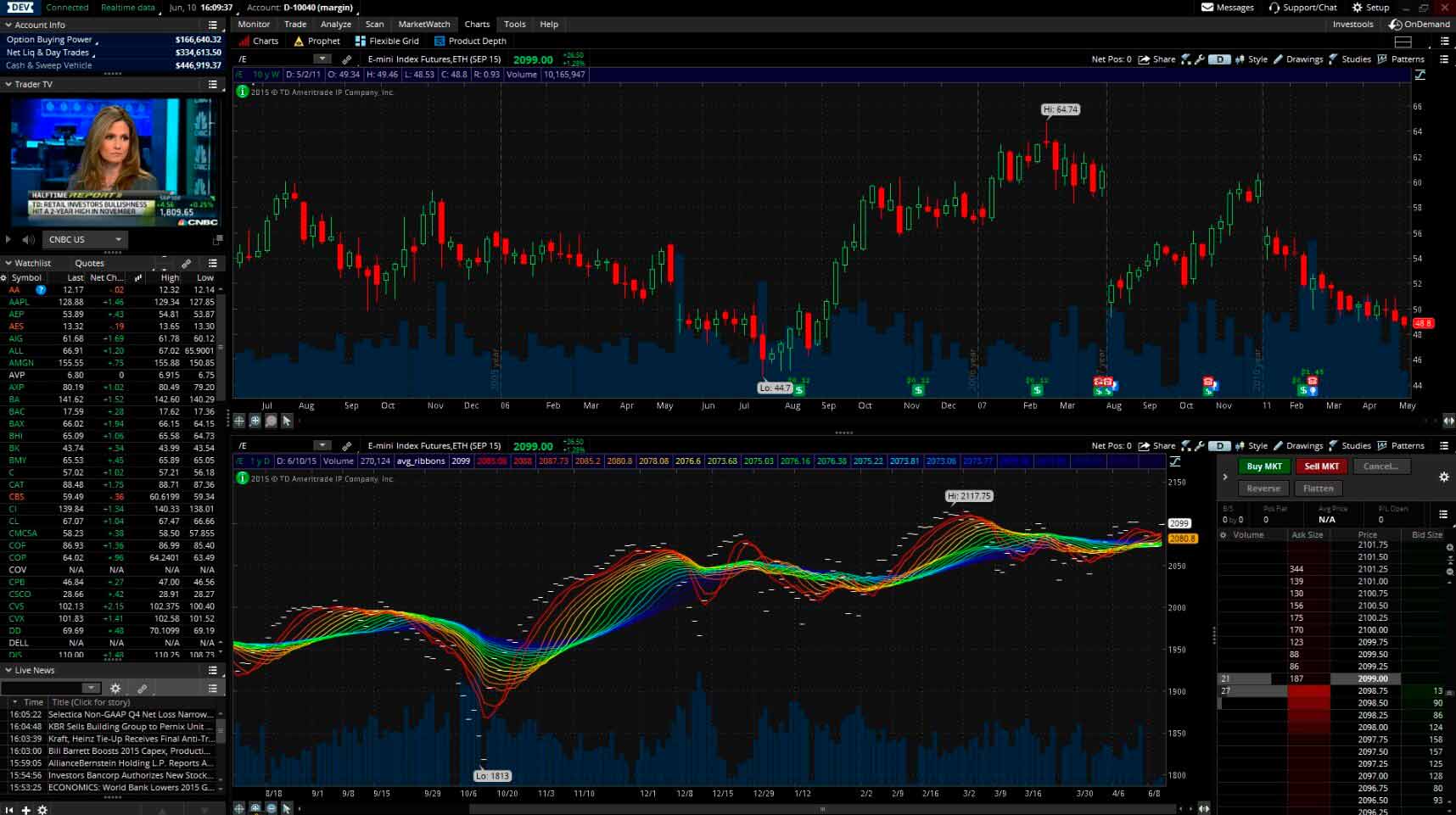Viewport: 1456px width, 815px height.
Task: Open the symbol dropdown arrow next to /E
Action: (322, 59)
